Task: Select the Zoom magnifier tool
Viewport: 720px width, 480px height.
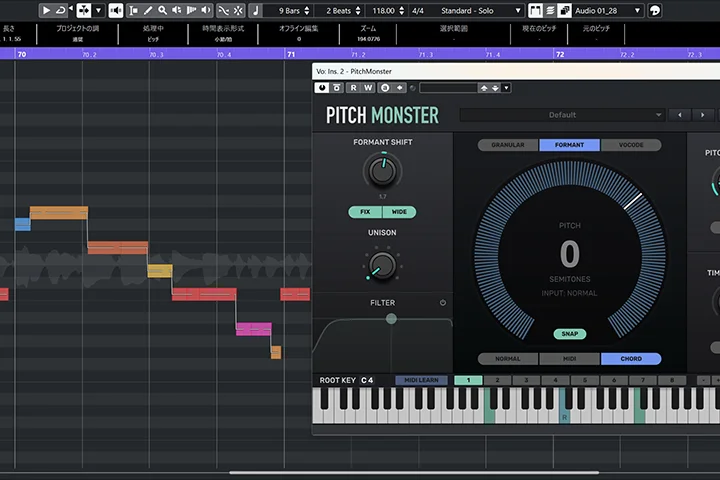Action: pos(162,10)
